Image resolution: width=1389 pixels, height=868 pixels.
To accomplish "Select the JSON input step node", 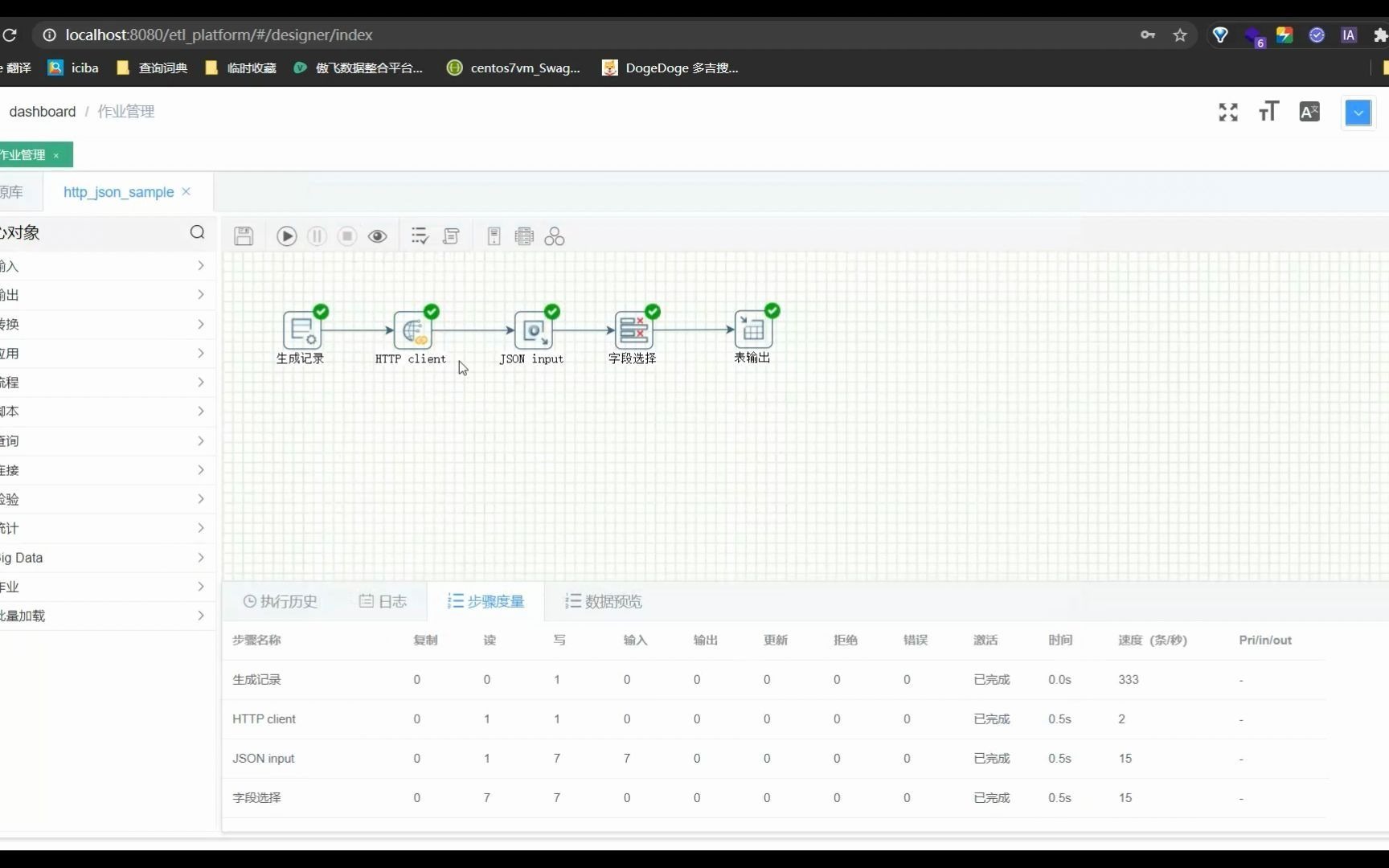I will coord(534,330).
